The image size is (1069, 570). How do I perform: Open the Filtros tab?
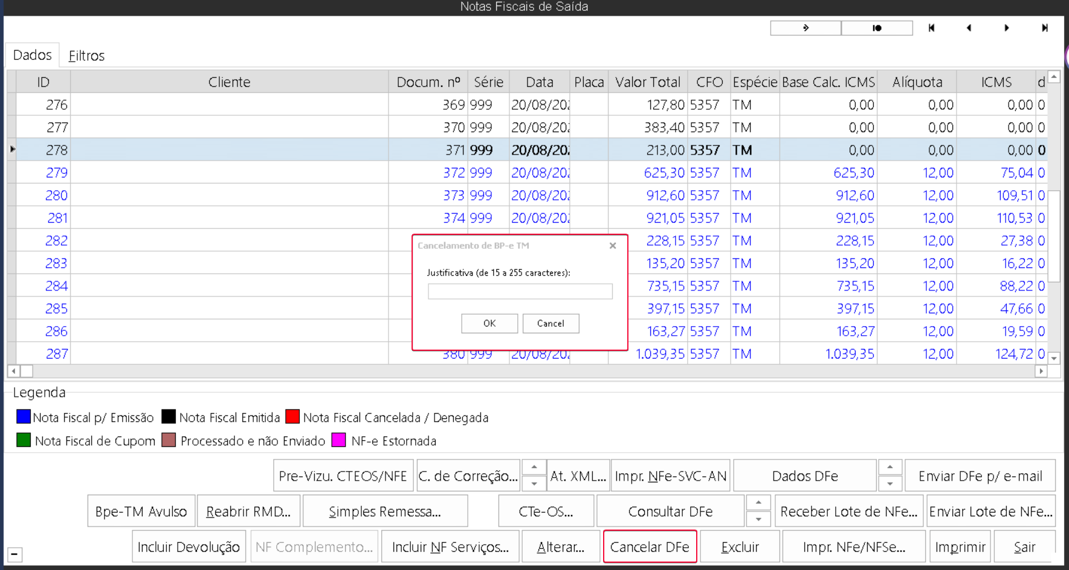point(87,56)
